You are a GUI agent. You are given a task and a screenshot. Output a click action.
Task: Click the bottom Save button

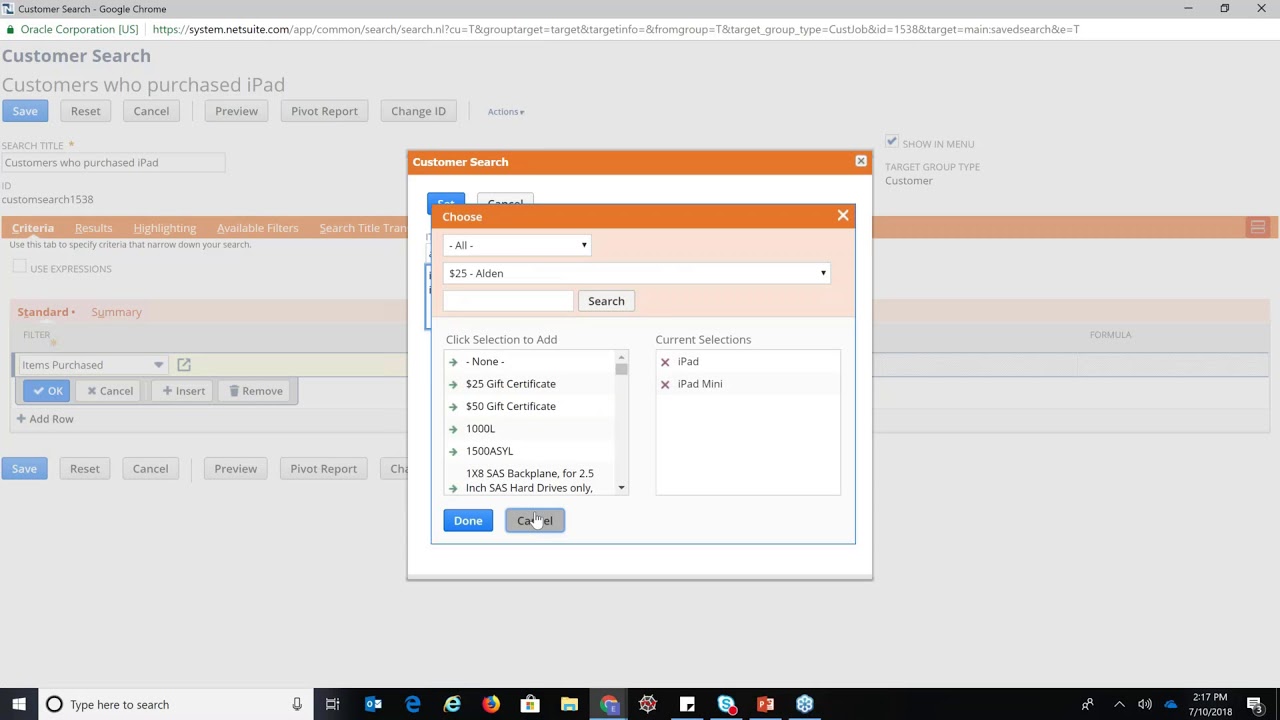pos(24,469)
